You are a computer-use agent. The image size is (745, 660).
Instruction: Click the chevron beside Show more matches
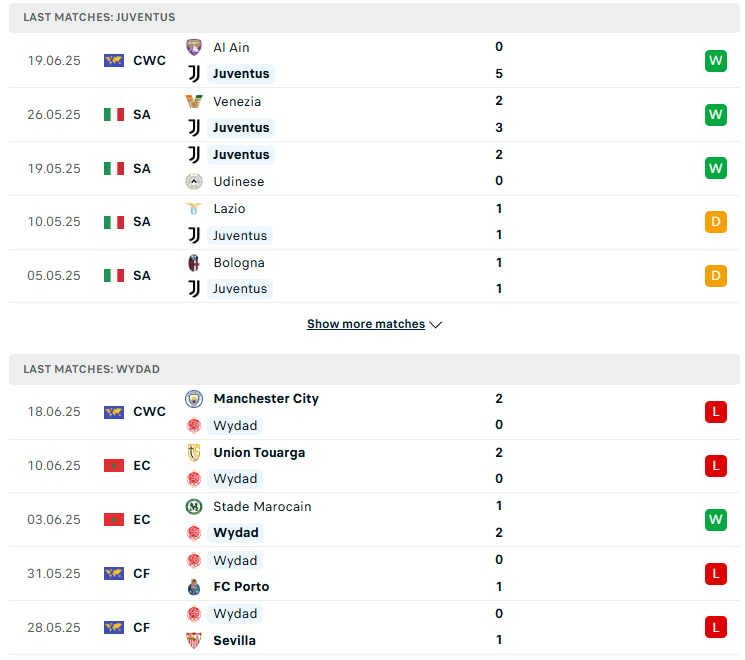tap(435, 325)
